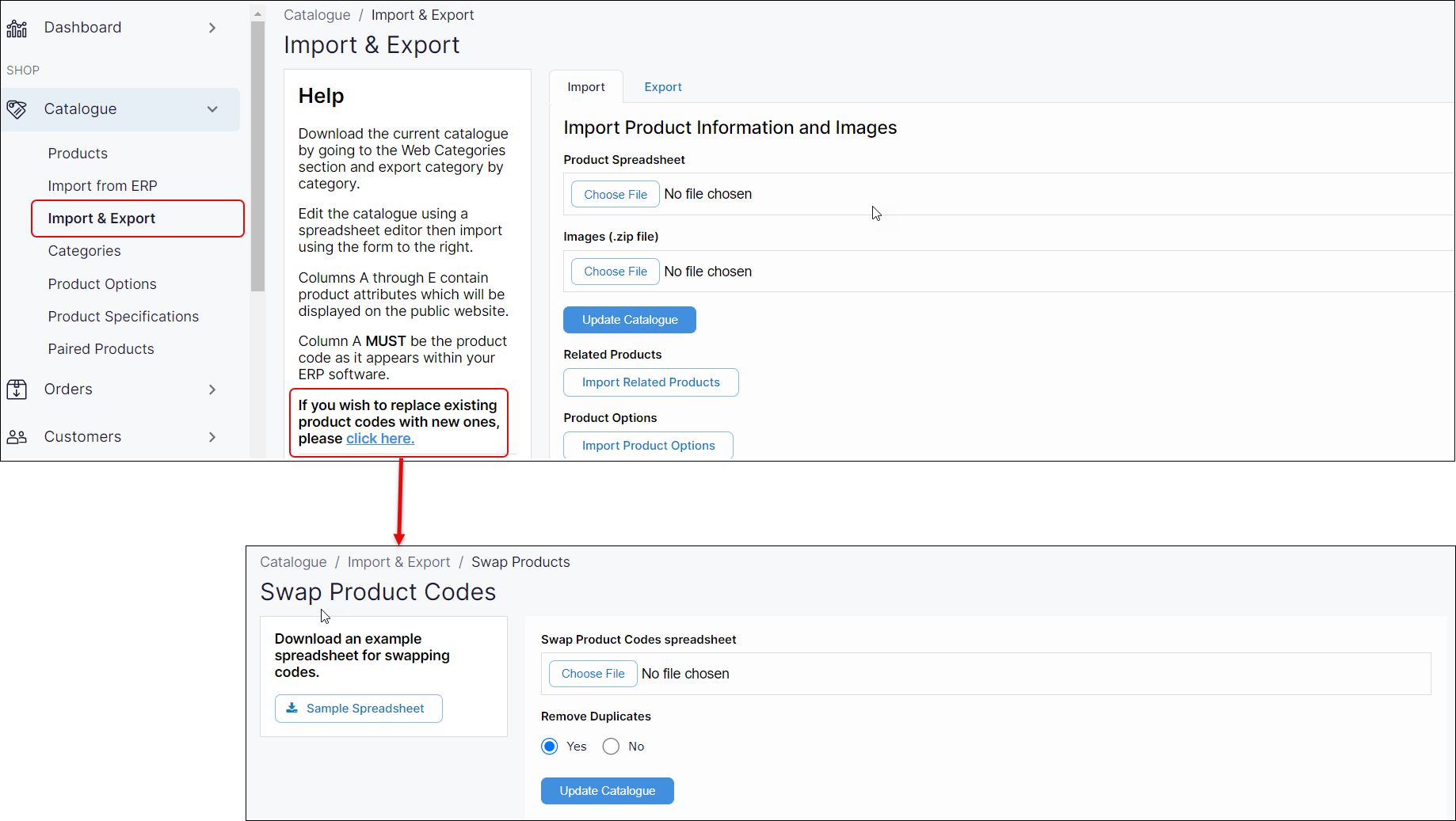Open Product Specifications sidebar item
1456x821 pixels.
123,317
